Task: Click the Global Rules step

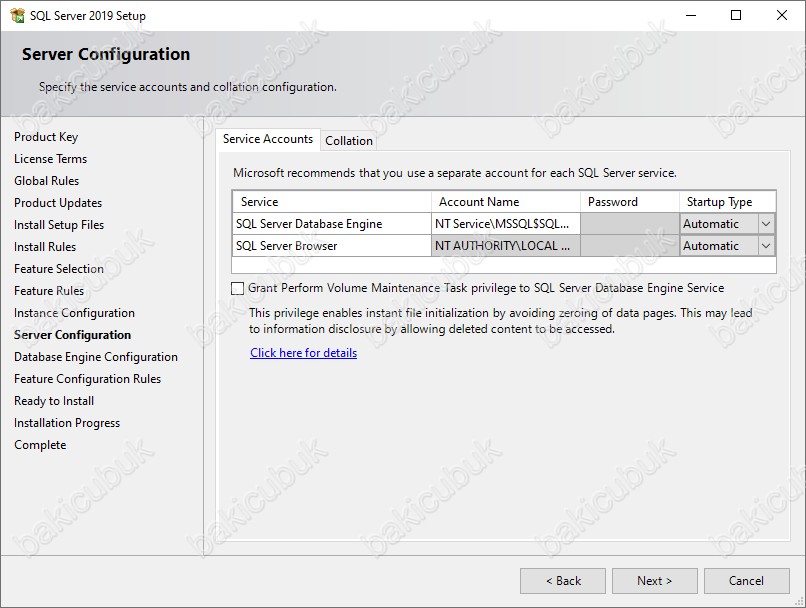Action: 46,181
